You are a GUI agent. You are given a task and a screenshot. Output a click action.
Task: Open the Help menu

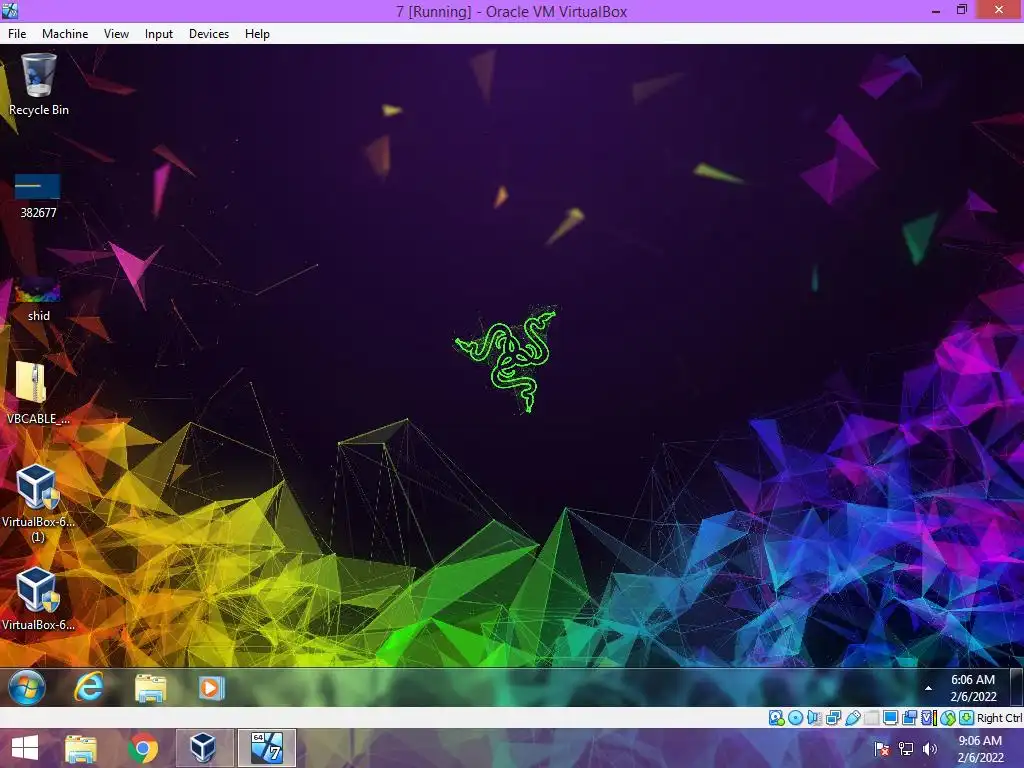coord(257,34)
